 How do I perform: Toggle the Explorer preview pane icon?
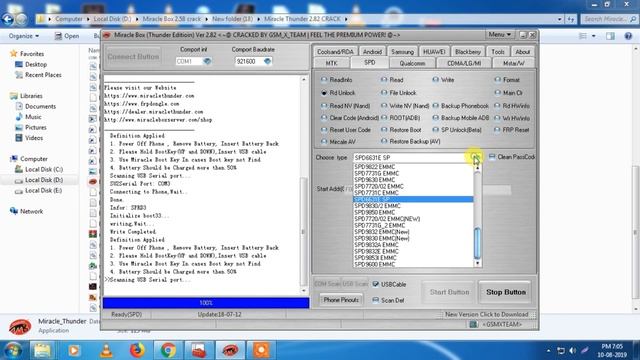pyautogui.click(x=610, y=36)
